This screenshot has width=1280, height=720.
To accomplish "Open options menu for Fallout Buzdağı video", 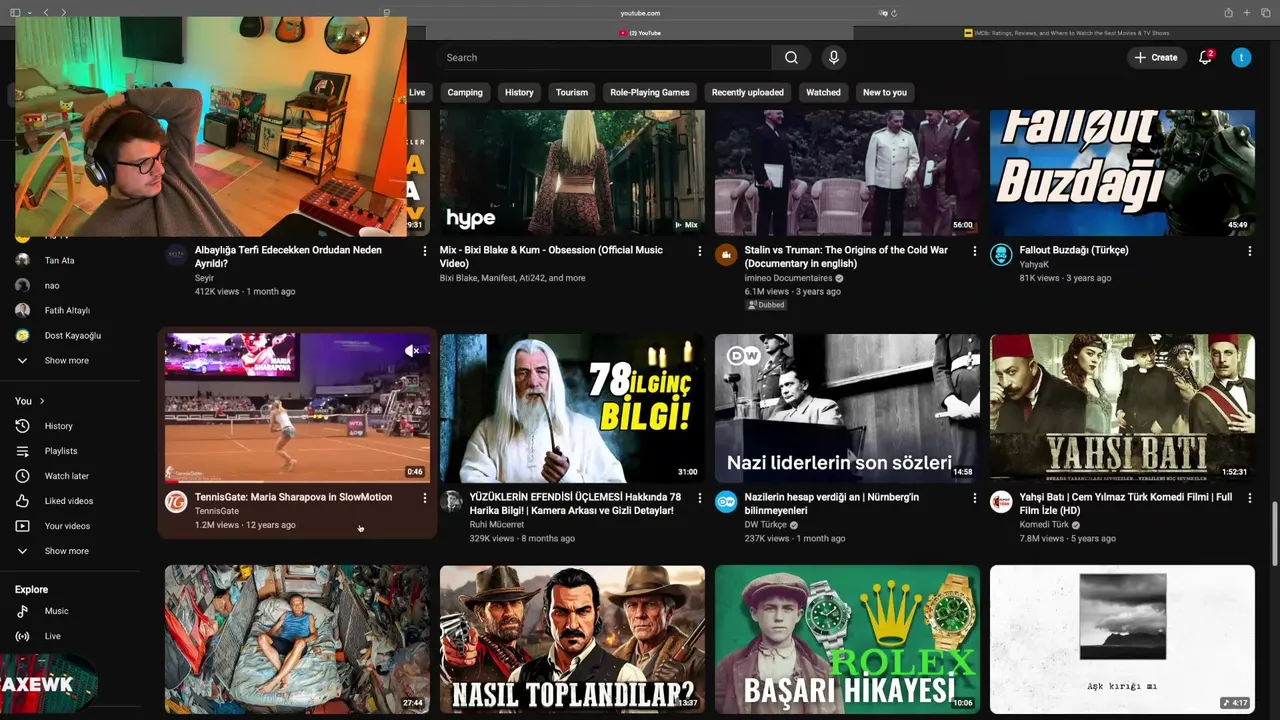I will point(1249,251).
